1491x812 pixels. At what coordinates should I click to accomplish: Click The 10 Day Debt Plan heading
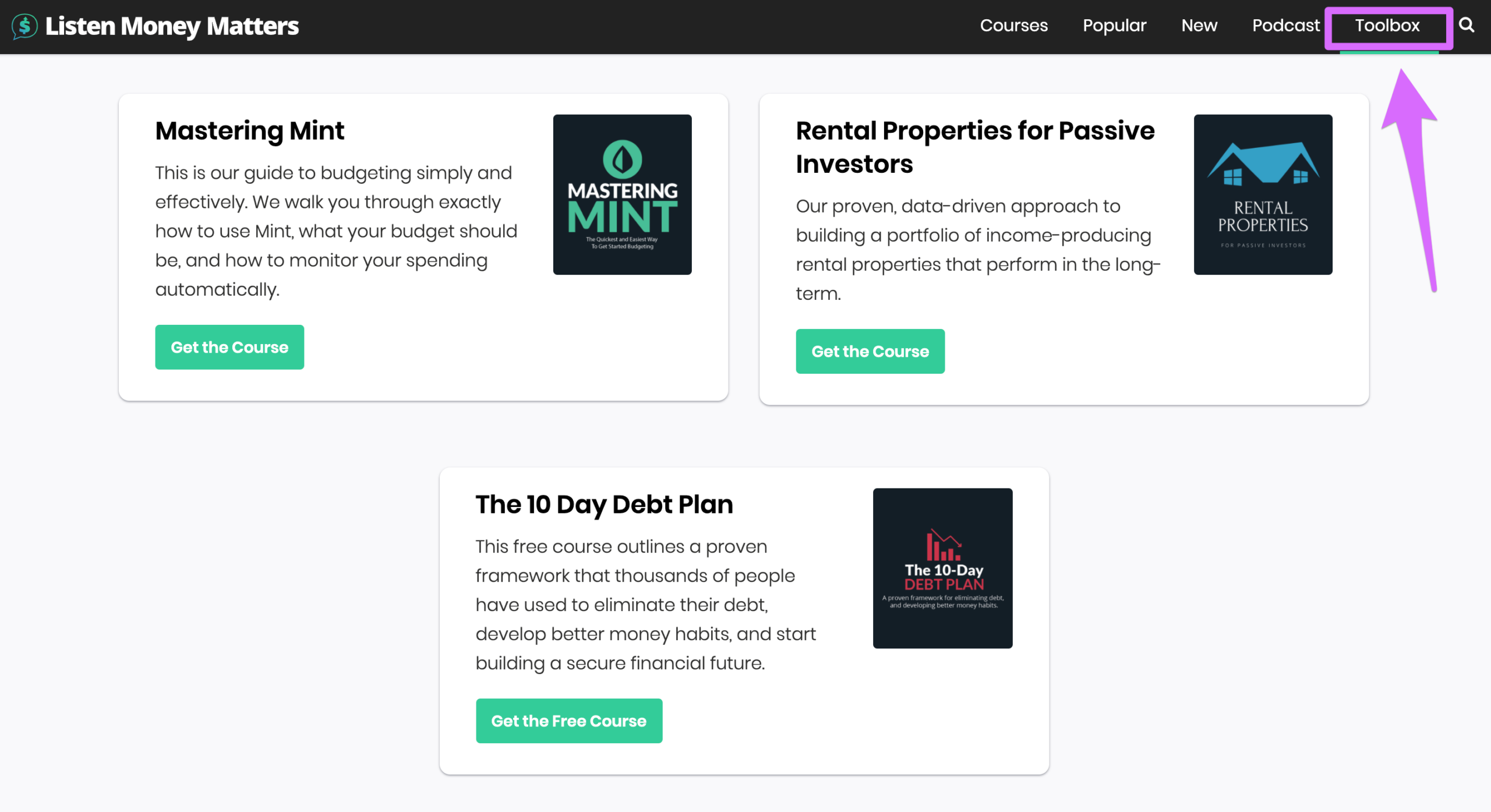[604, 505]
